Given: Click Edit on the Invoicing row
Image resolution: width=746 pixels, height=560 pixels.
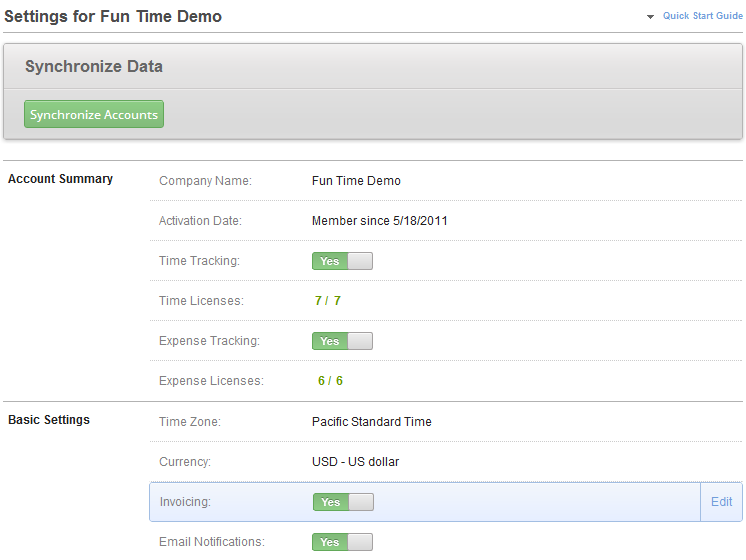Looking at the screenshot, I should pyautogui.click(x=721, y=501).
